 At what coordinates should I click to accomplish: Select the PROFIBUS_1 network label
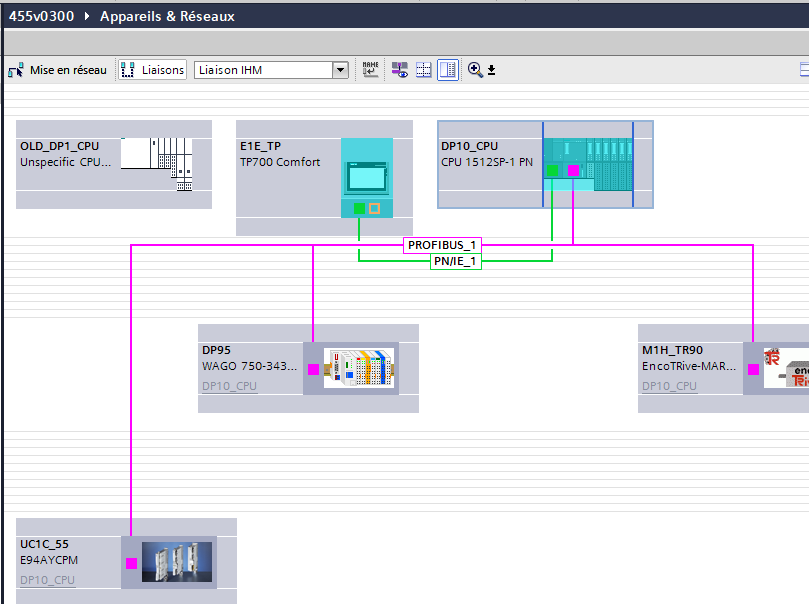pos(443,245)
